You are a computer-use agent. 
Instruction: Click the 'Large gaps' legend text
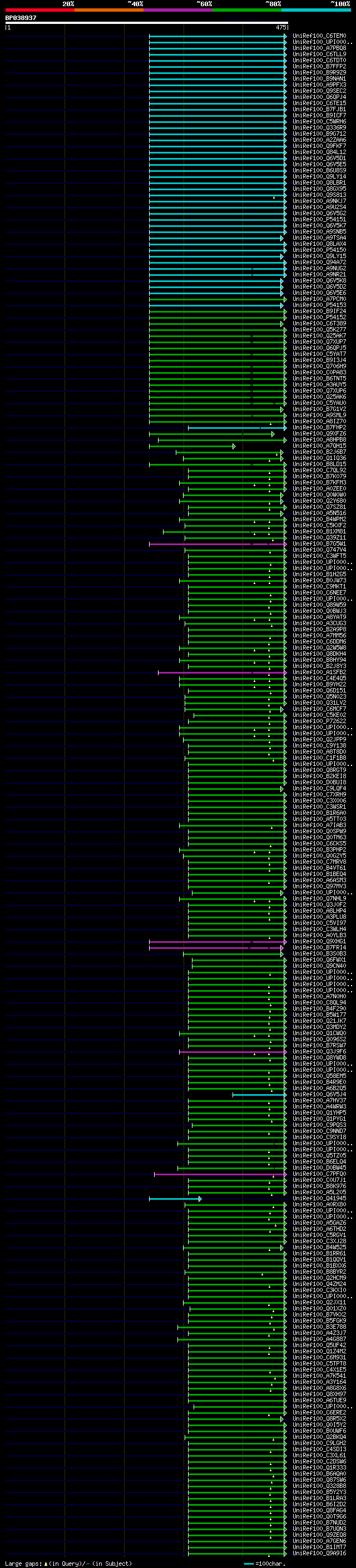(24, 1564)
